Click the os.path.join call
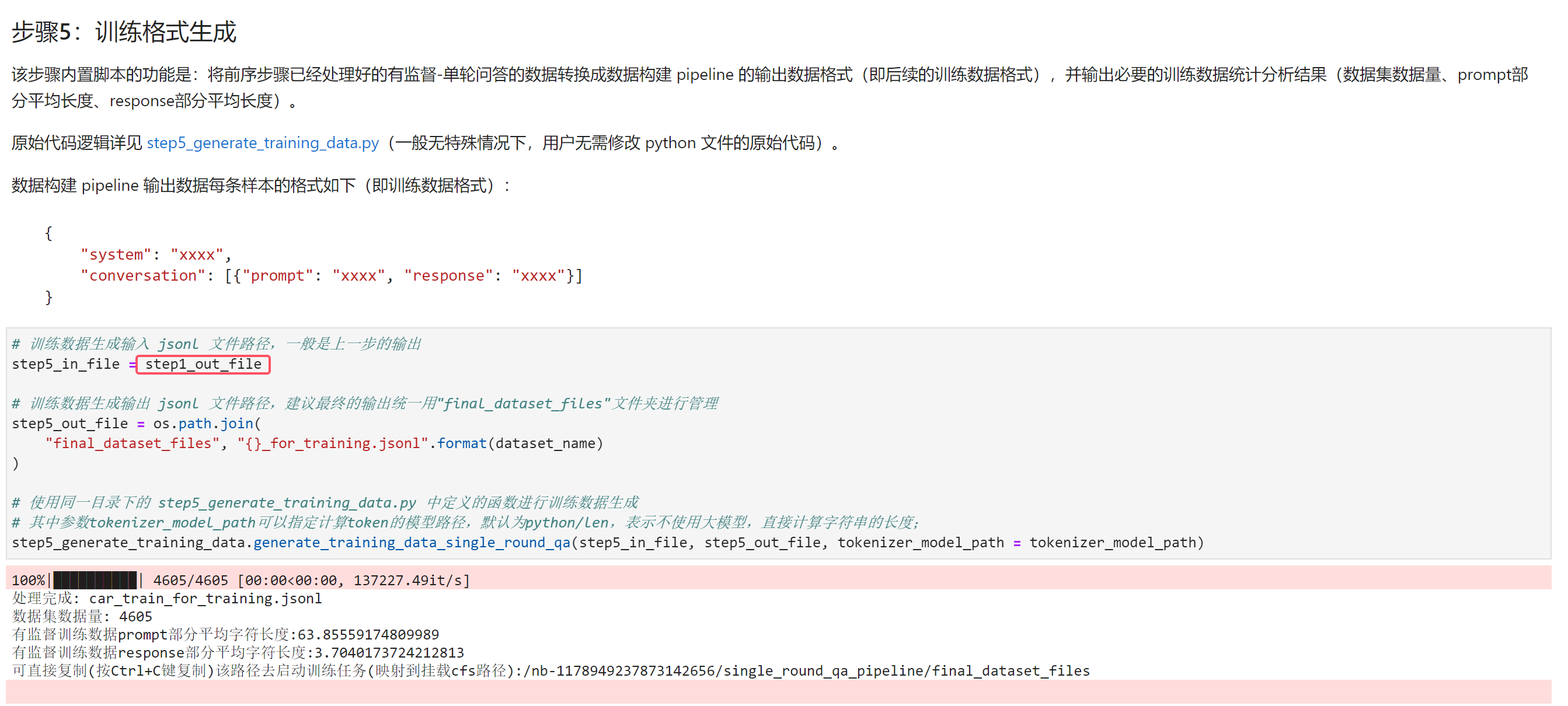The width and height of the screenshot is (1568, 706). [x=207, y=424]
